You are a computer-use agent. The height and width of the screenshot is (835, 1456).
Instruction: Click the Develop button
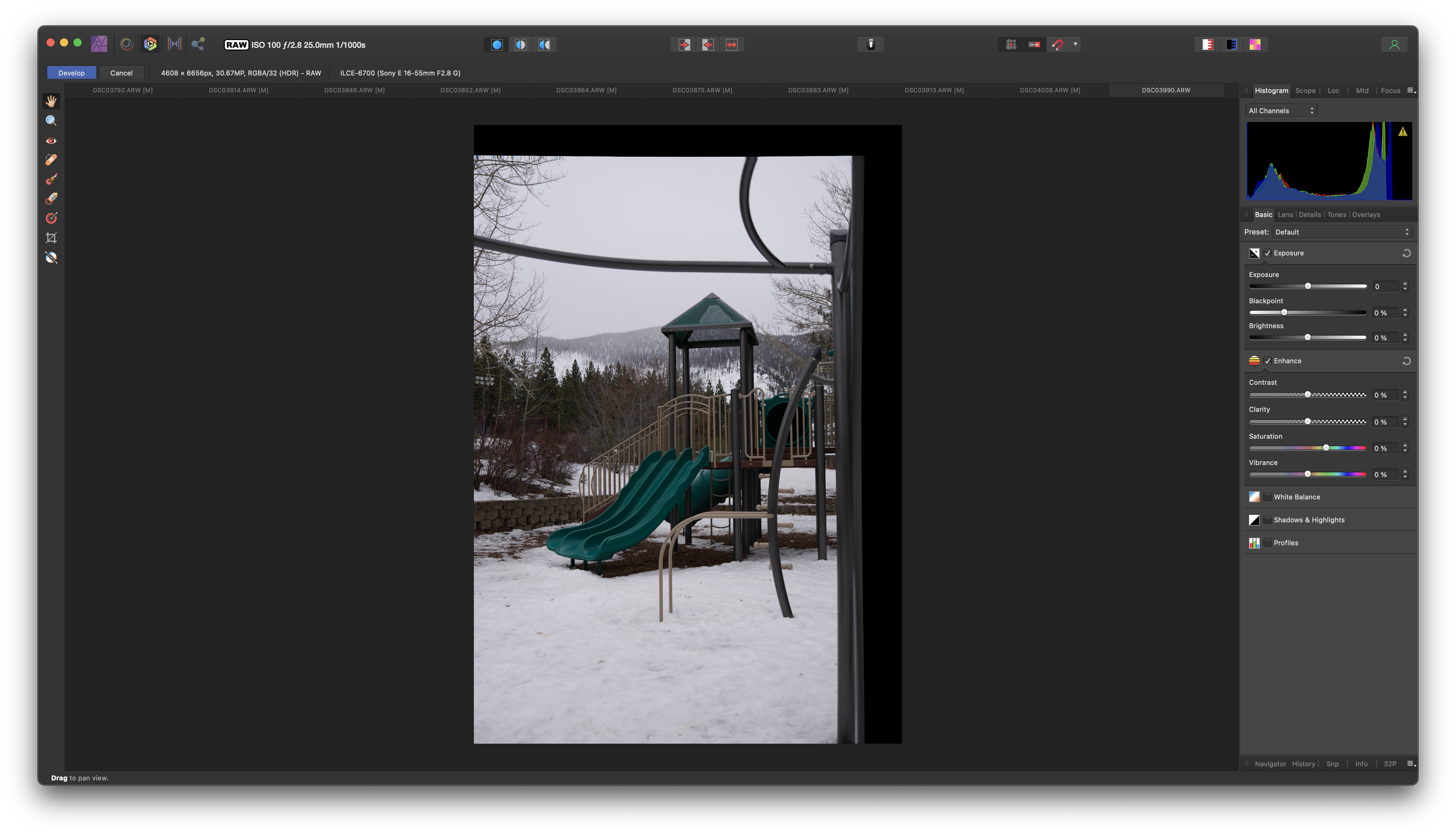tap(71, 73)
